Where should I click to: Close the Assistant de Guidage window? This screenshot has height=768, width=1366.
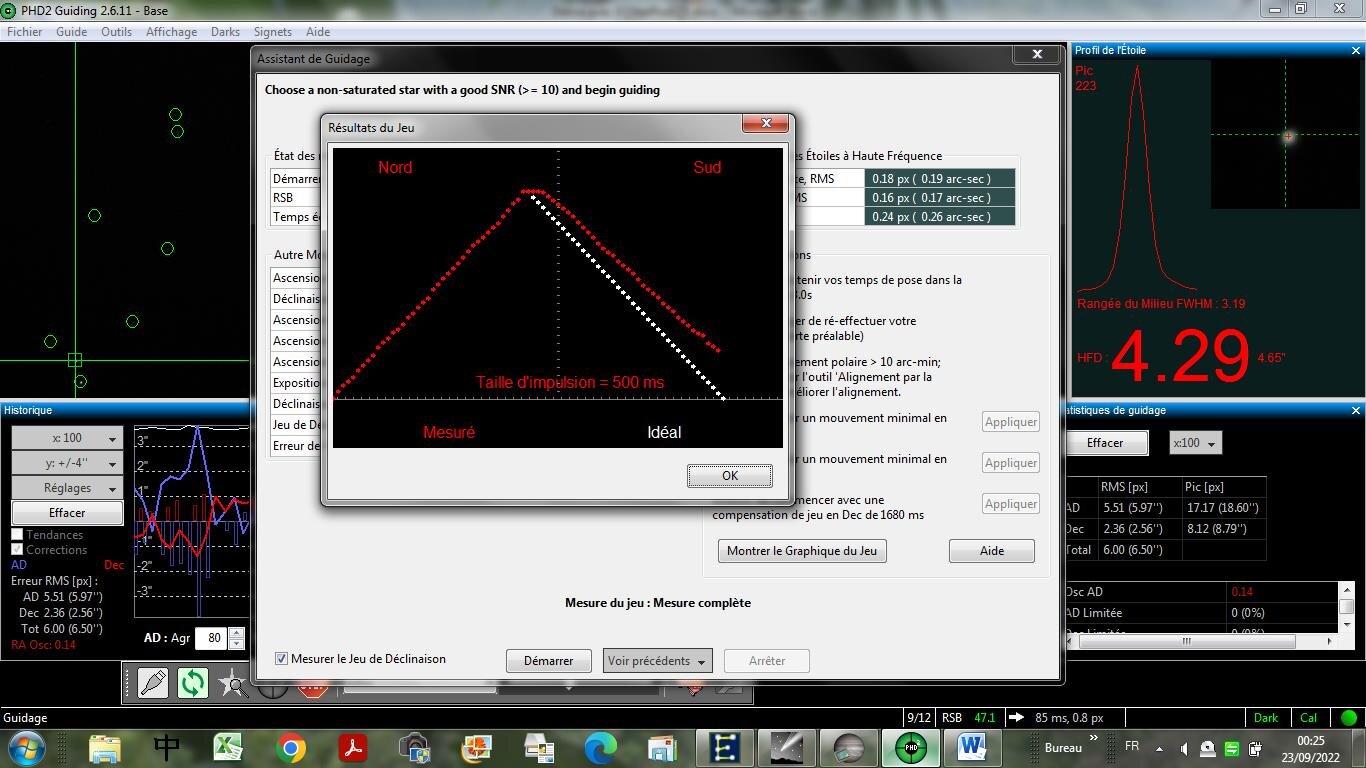point(1037,54)
